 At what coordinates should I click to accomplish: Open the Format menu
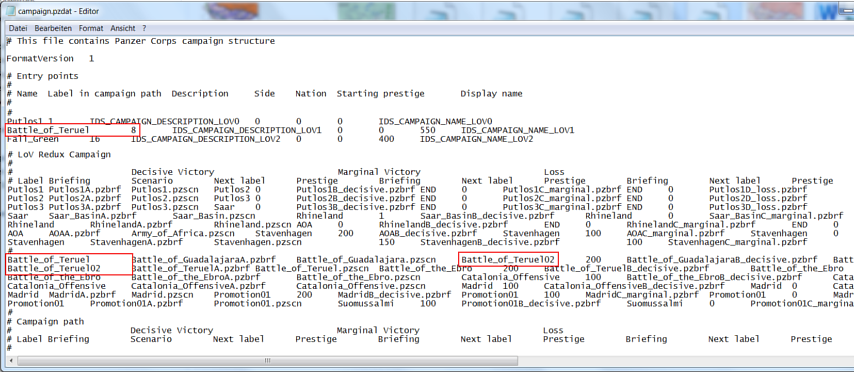click(x=91, y=28)
